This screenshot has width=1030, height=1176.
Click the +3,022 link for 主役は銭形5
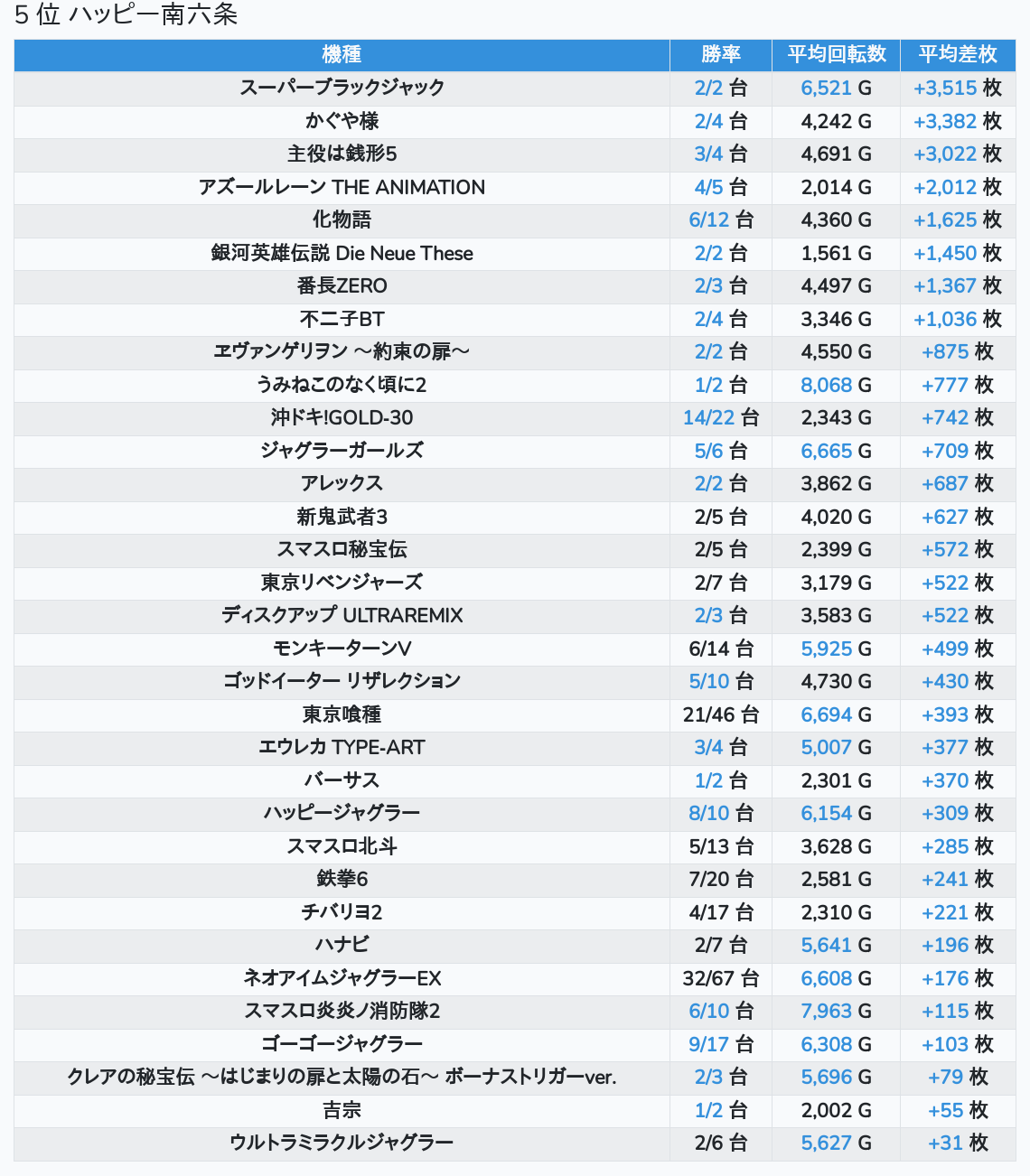[x=945, y=154]
